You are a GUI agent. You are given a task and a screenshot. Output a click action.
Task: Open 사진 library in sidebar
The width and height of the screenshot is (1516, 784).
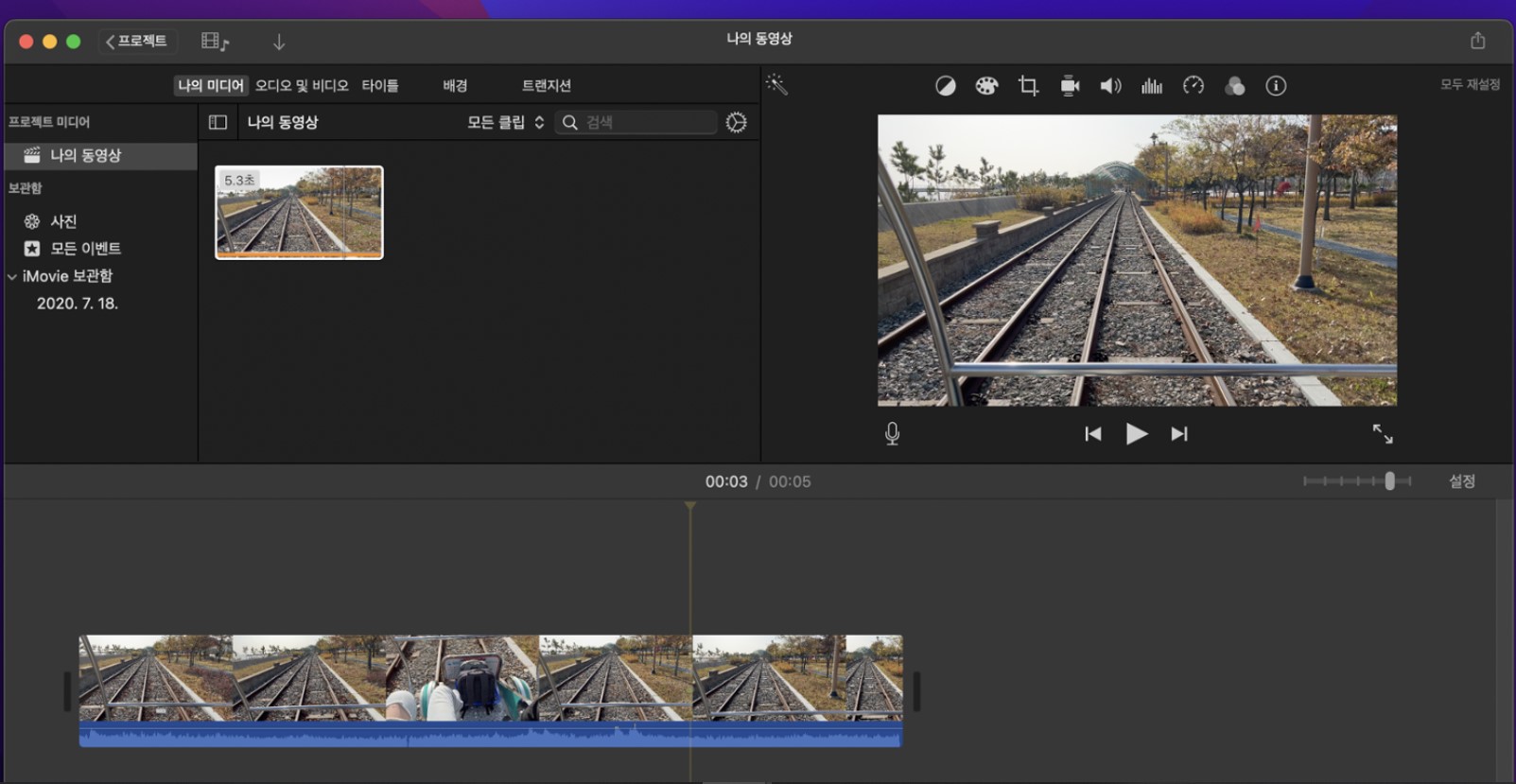pyautogui.click(x=63, y=221)
